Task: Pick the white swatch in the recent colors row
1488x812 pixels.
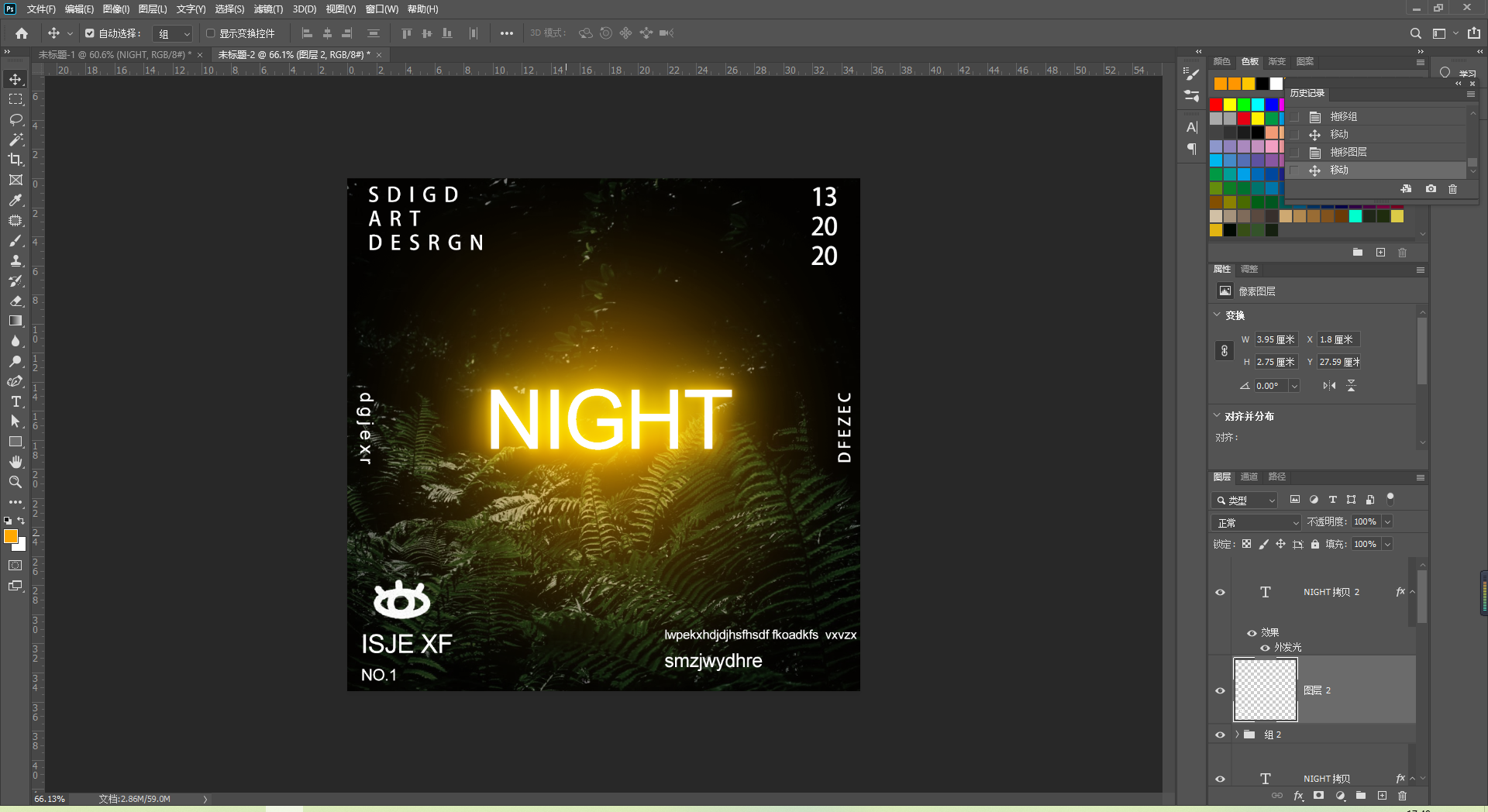Action: [x=1276, y=84]
